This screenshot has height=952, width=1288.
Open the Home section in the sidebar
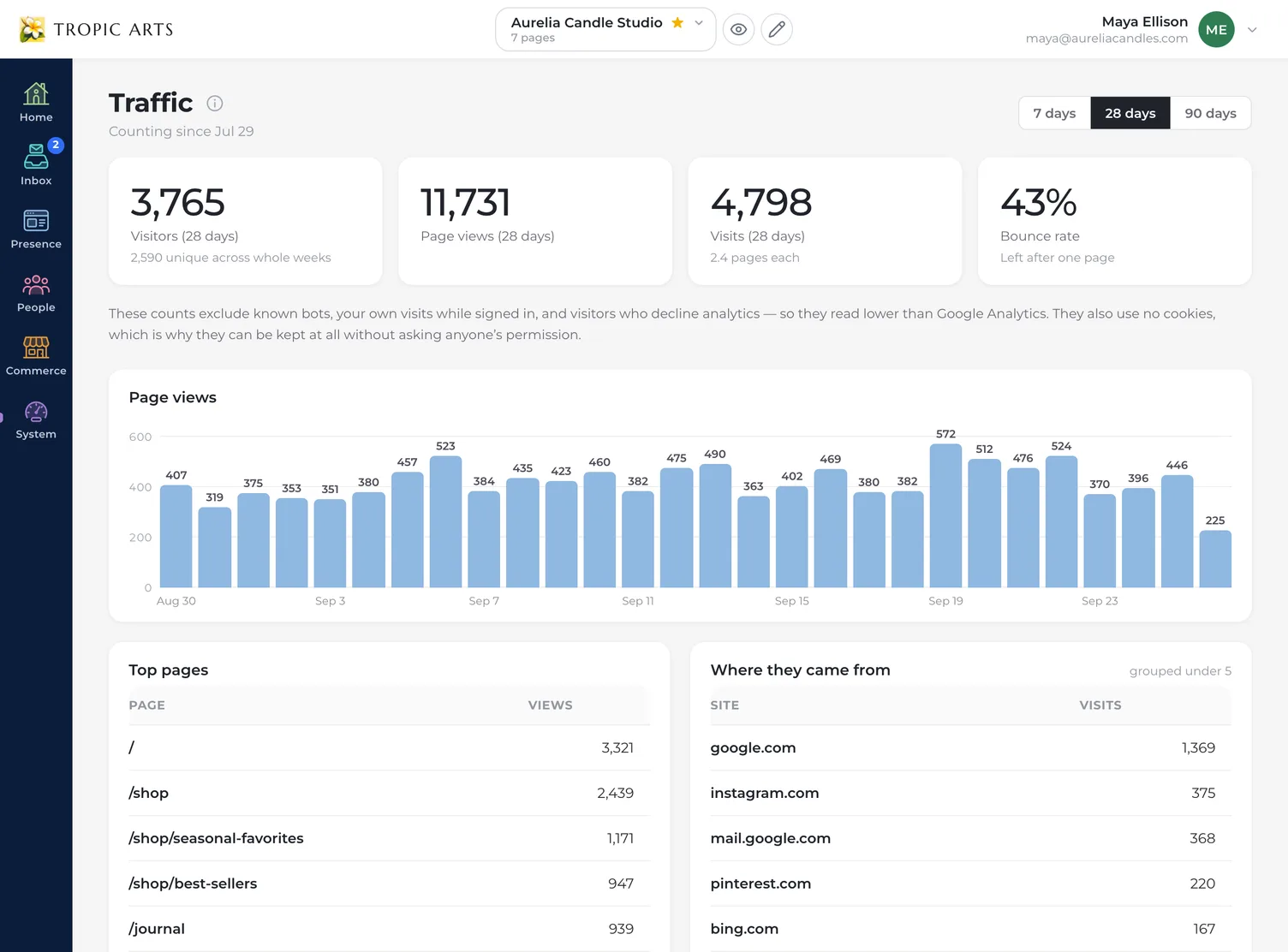point(36,103)
